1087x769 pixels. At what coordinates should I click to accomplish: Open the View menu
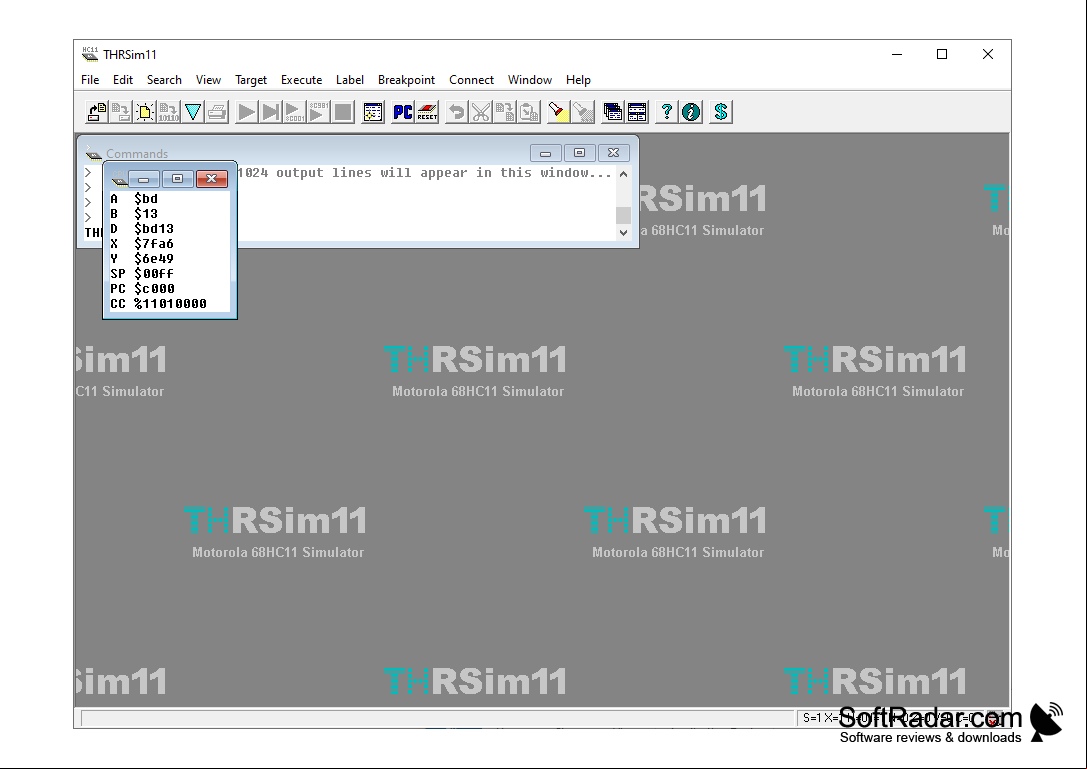coord(208,80)
